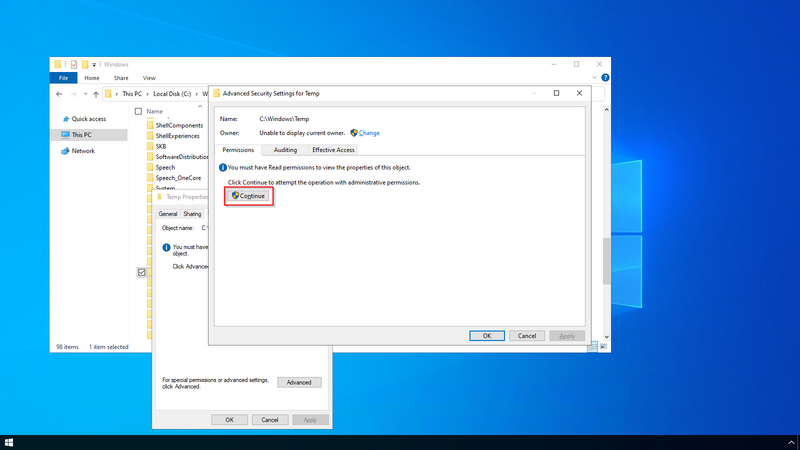This screenshot has height=450, width=800.
Task: Click OK in Temp Properties dialog
Action: coord(230,420)
